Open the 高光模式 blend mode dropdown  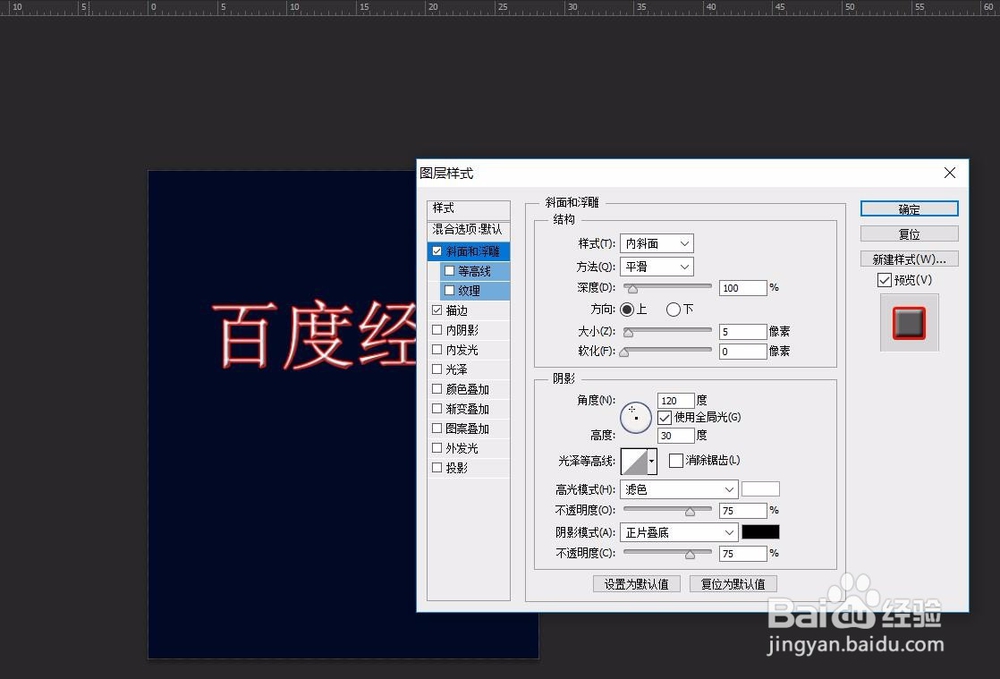678,489
